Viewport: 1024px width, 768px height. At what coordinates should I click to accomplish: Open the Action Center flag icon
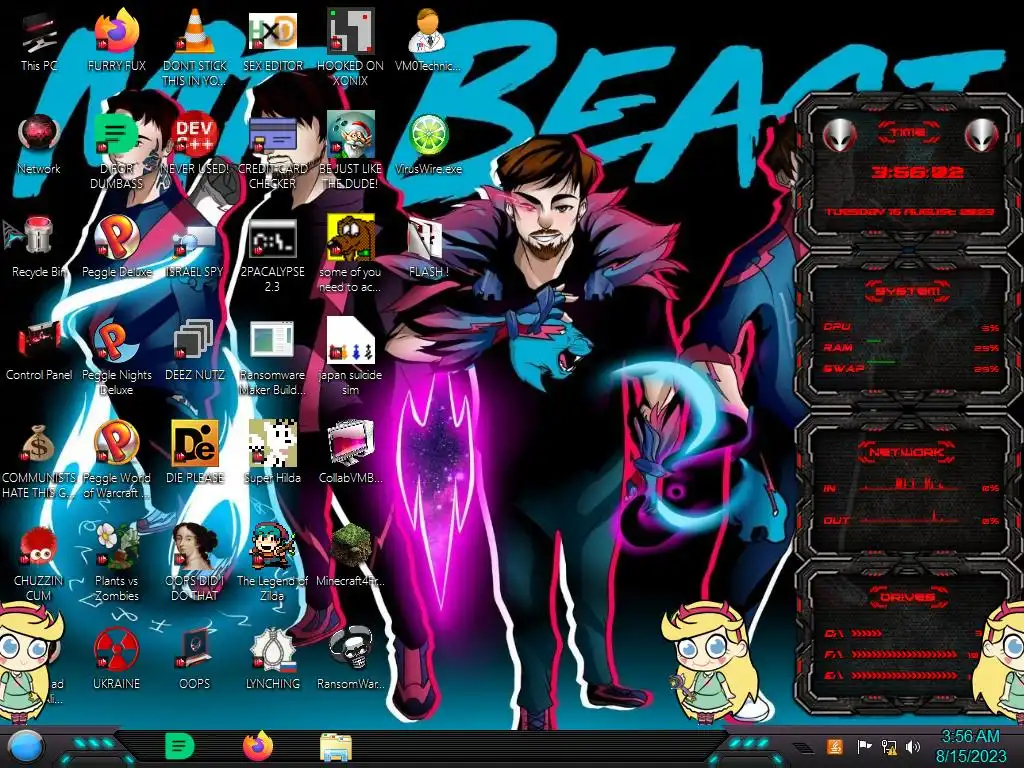(x=865, y=746)
